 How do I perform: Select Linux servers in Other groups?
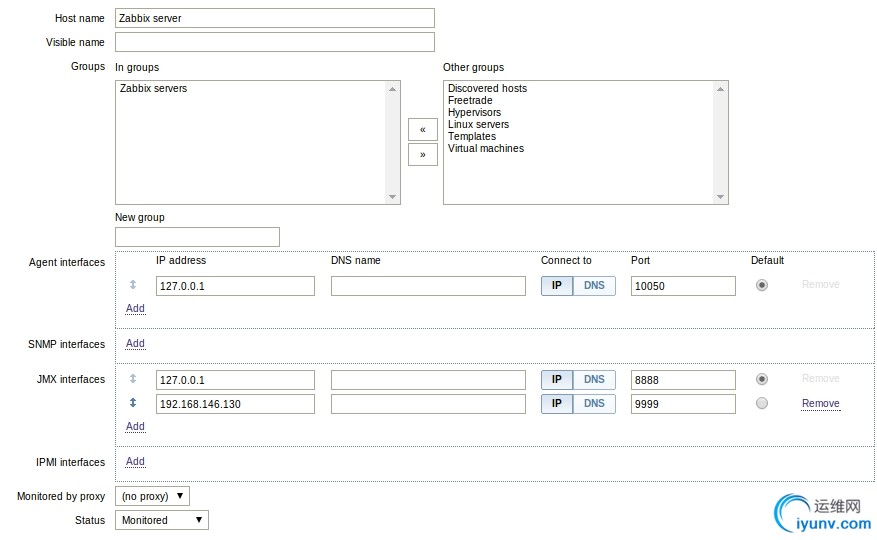click(478, 124)
